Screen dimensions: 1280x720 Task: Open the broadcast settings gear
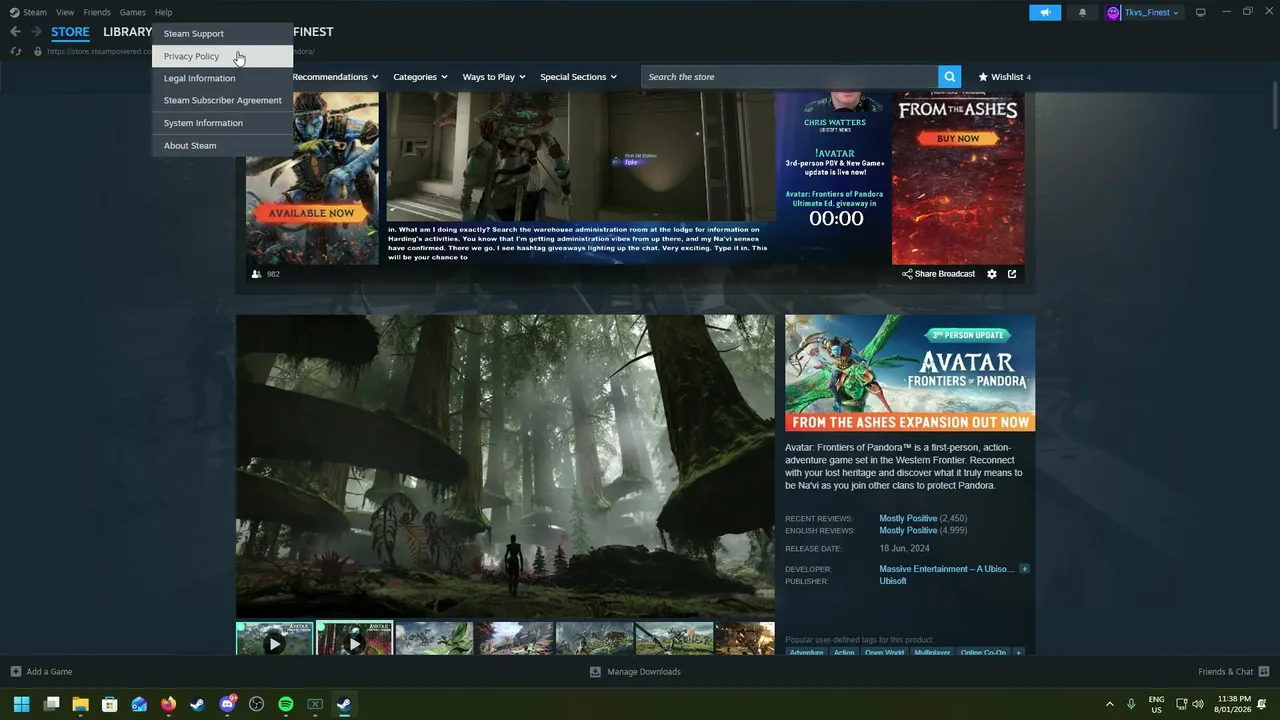click(992, 274)
